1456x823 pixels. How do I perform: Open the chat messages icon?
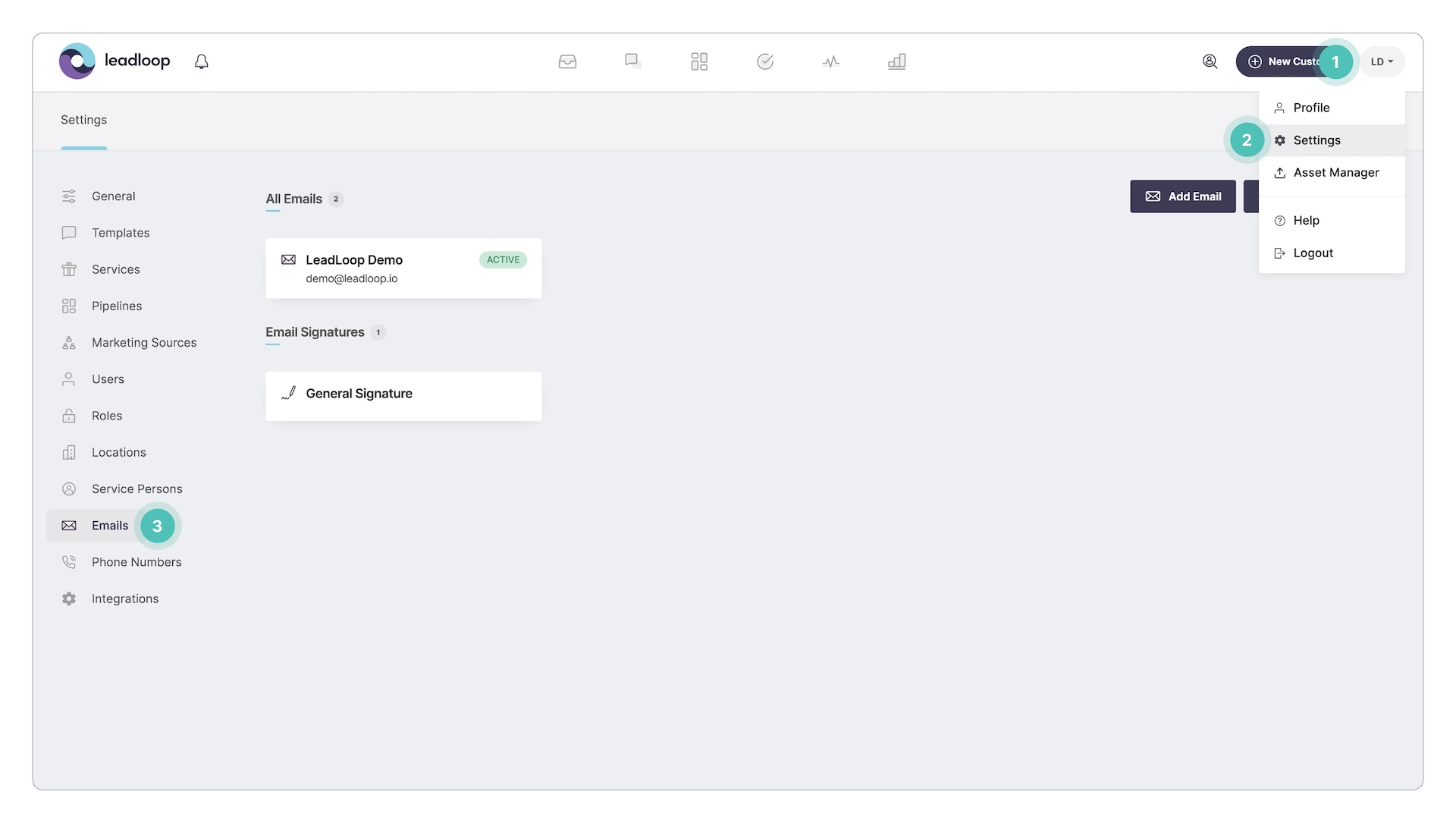tap(633, 61)
